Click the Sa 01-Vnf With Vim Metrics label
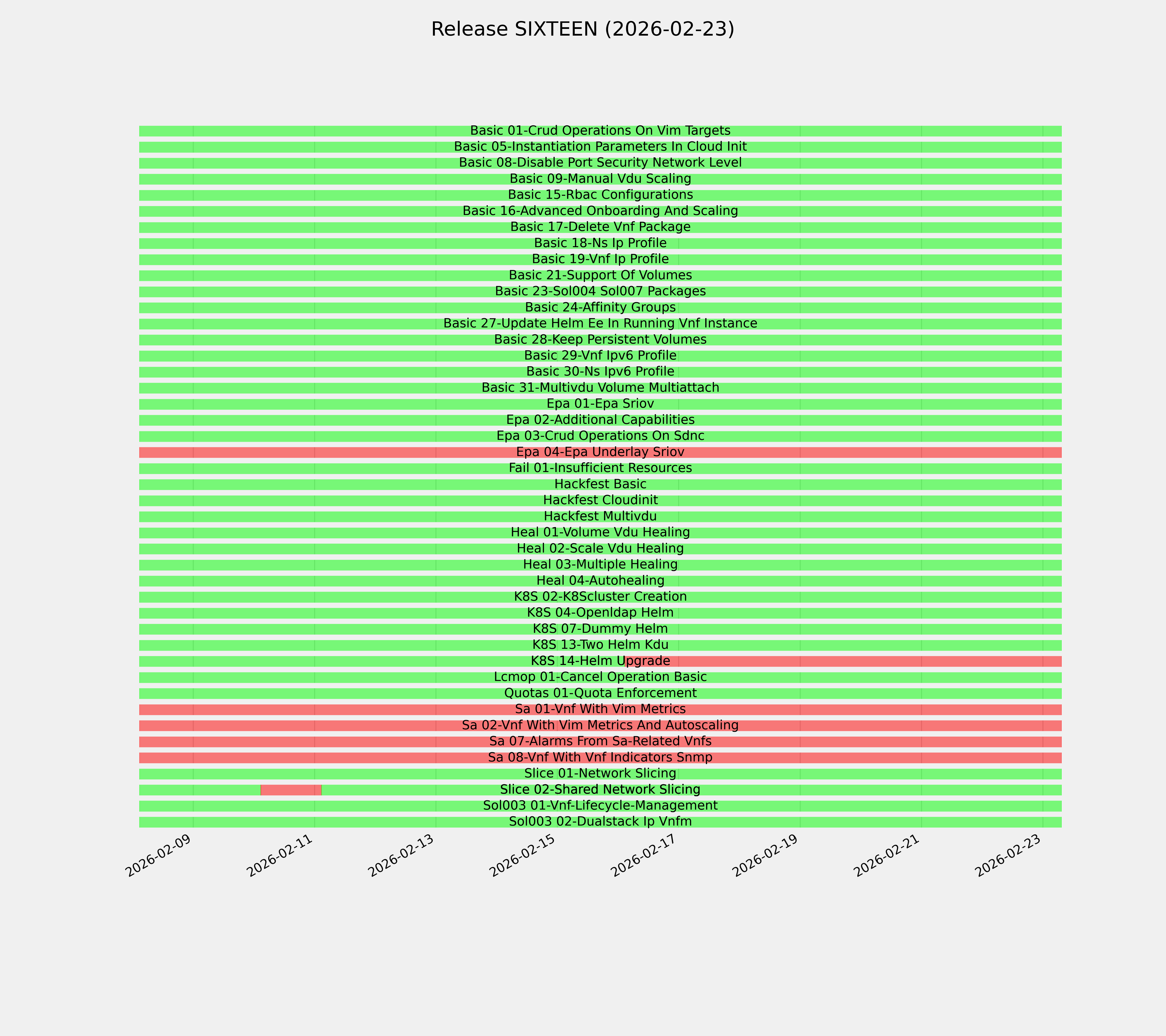 coord(600,709)
